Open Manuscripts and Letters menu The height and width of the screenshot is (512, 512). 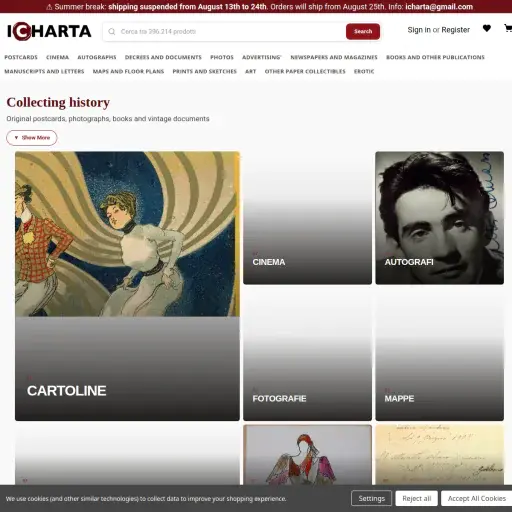44,71
